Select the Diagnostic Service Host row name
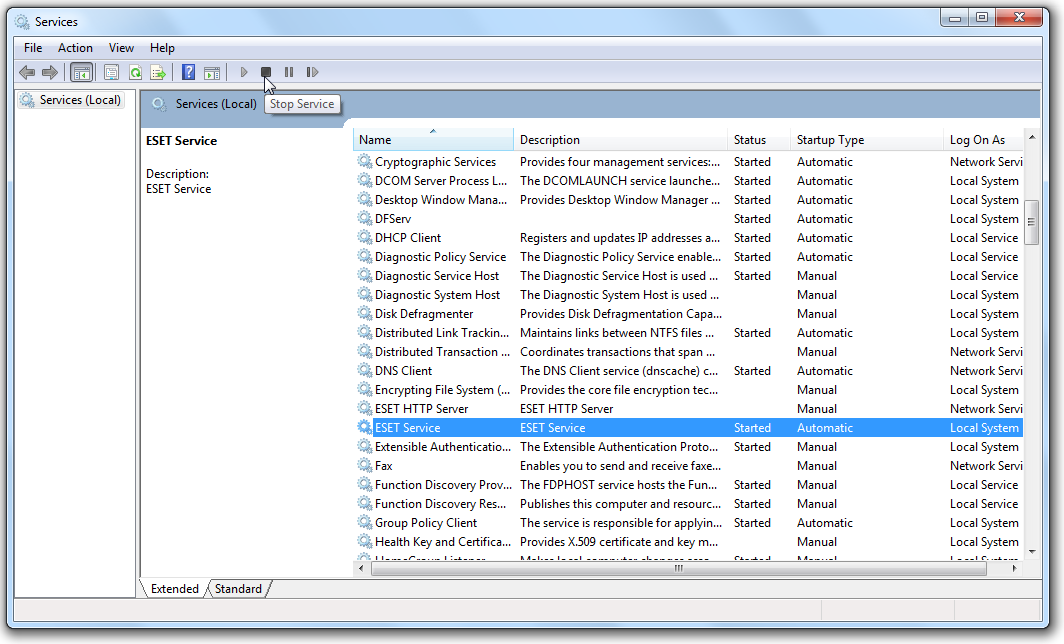The height and width of the screenshot is (644, 1064). pos(437,276)
